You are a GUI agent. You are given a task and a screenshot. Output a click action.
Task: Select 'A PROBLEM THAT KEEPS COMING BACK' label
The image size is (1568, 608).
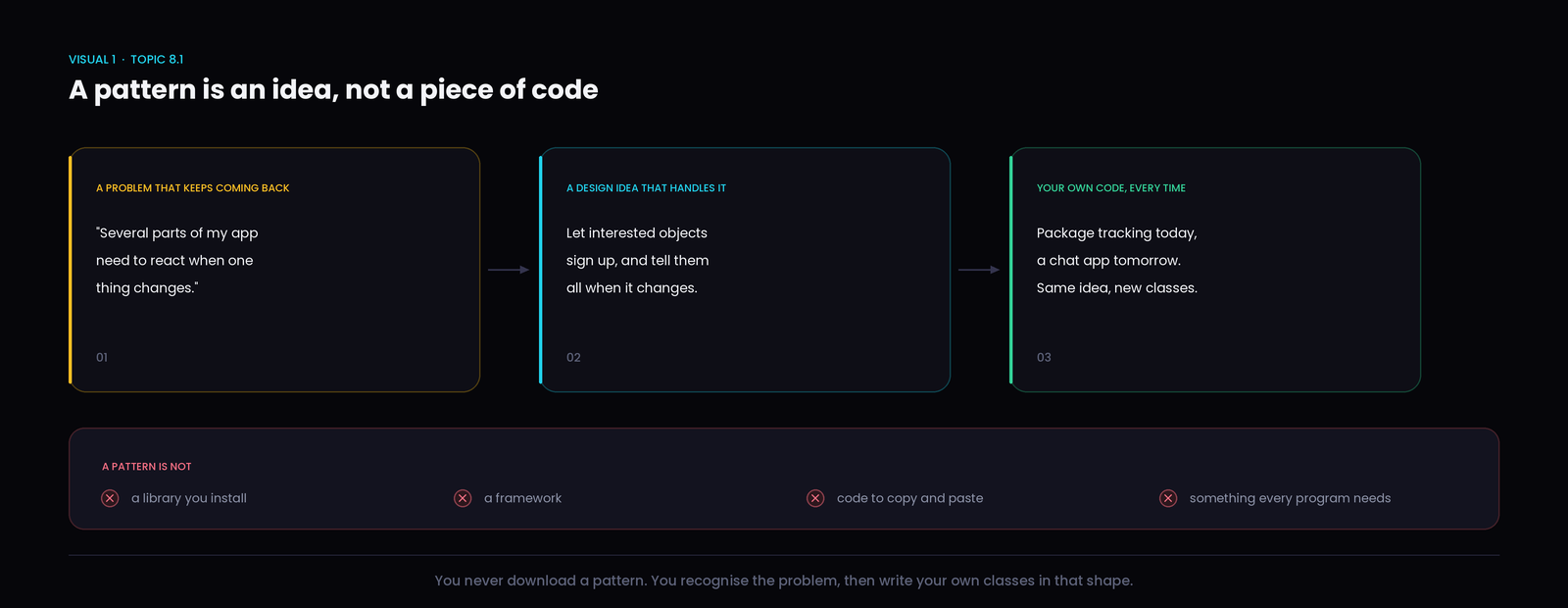pos(193,188)
